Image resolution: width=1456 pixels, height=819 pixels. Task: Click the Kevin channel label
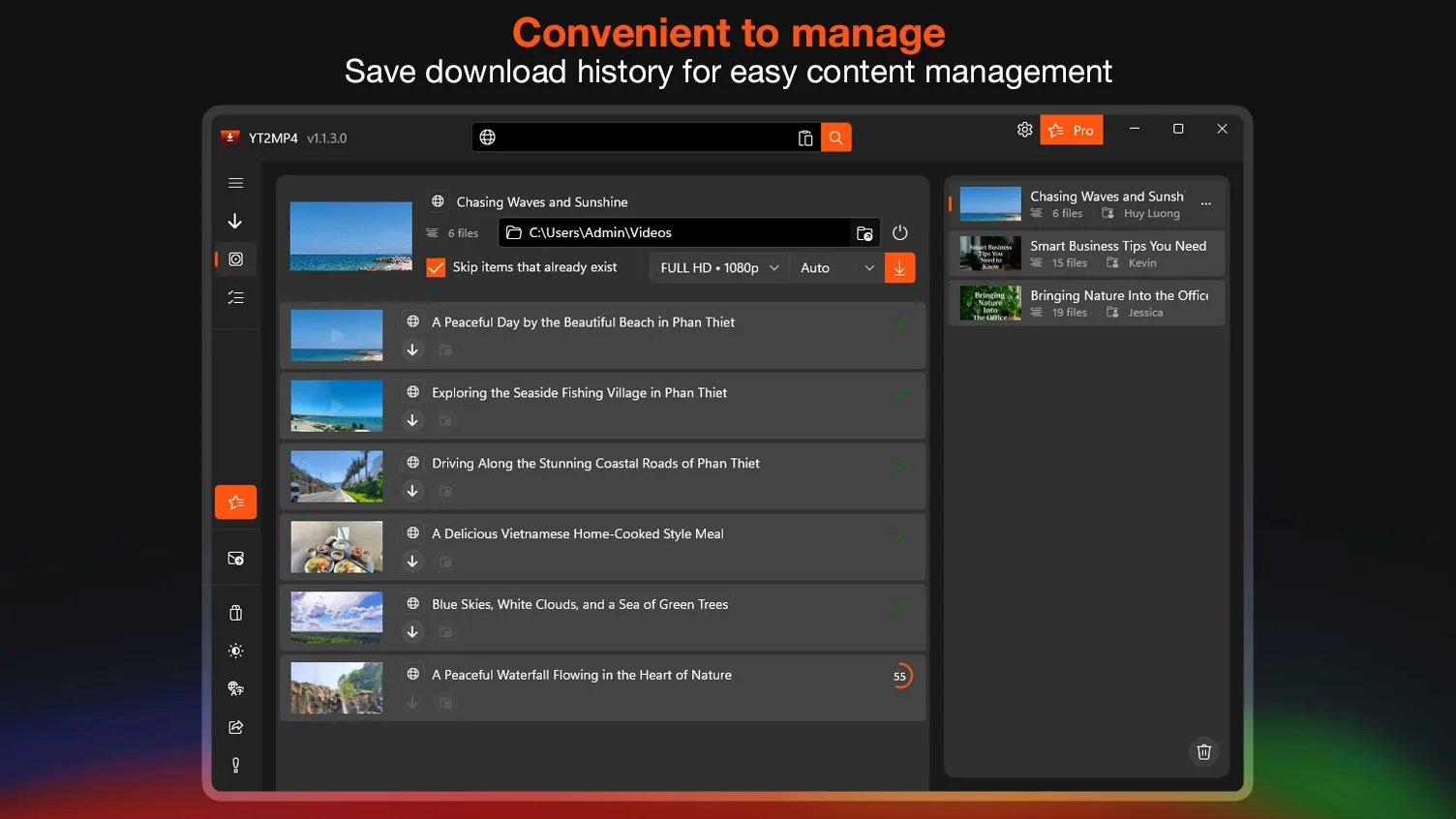(x=1142, y=263)
